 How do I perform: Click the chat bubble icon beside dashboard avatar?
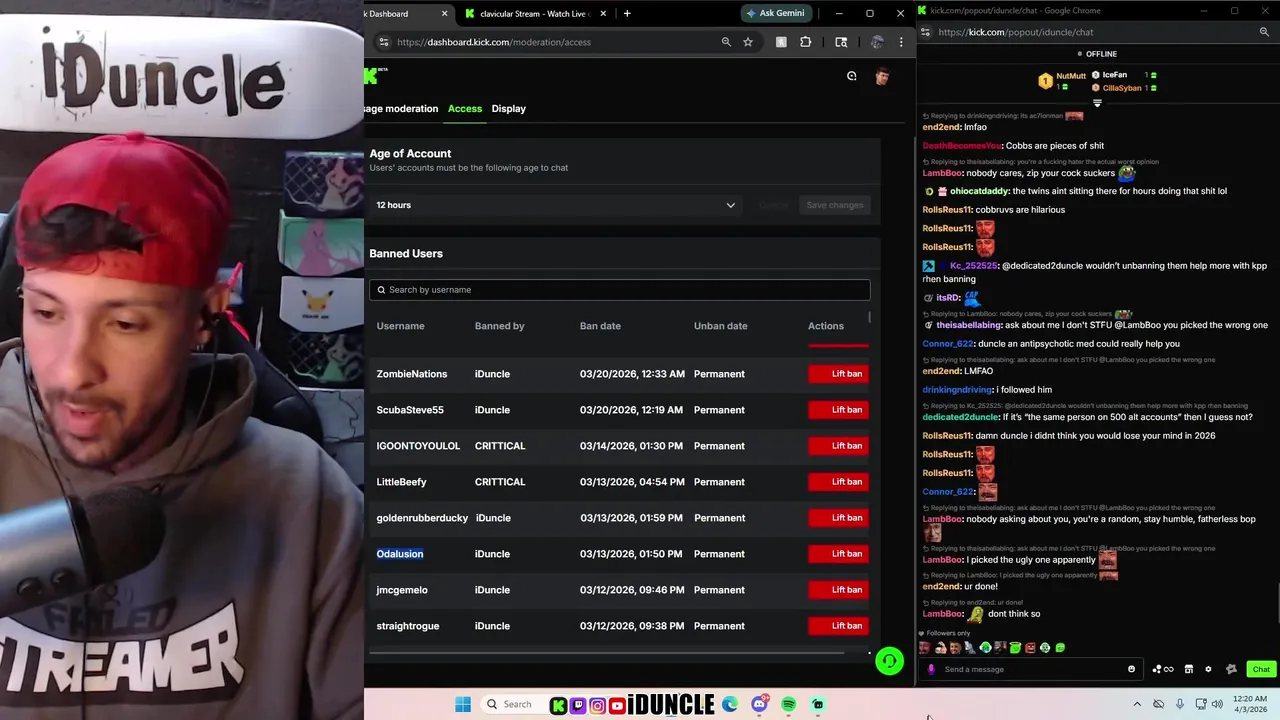click(852, 76)
